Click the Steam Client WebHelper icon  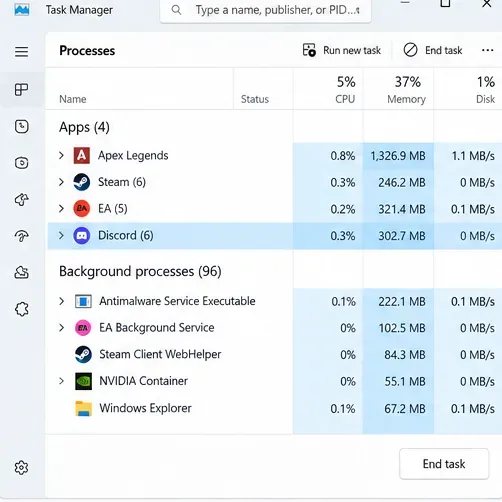pyautogui.click(x=83, y=354)
